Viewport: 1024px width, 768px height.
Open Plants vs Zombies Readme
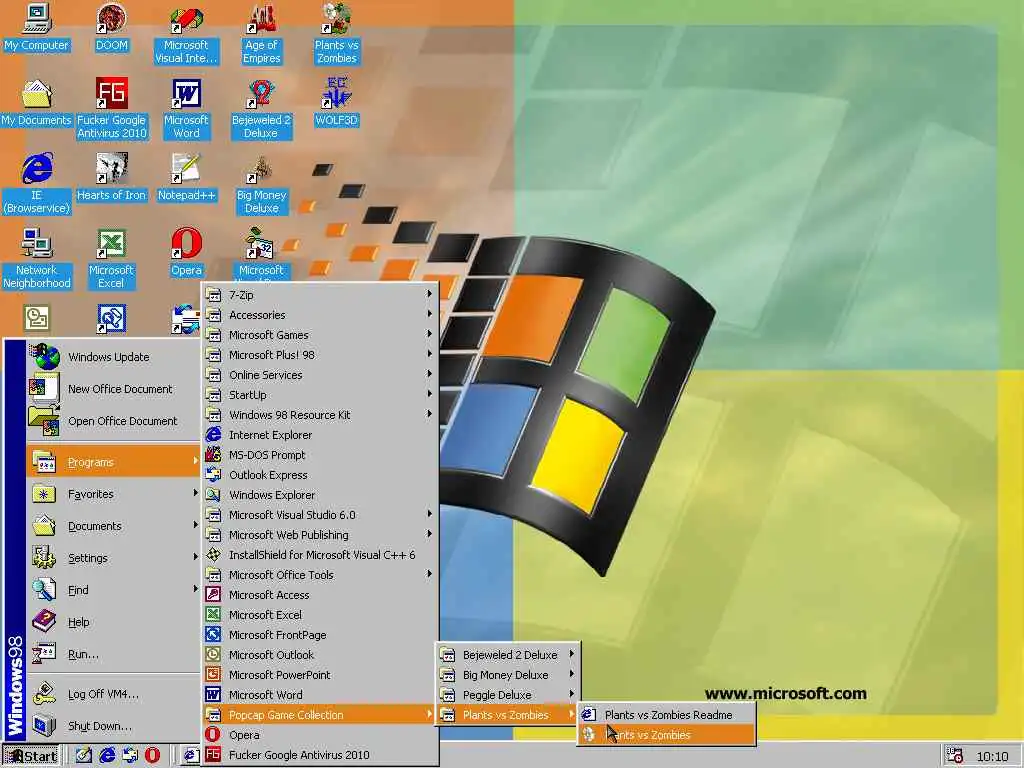(666, 715)
